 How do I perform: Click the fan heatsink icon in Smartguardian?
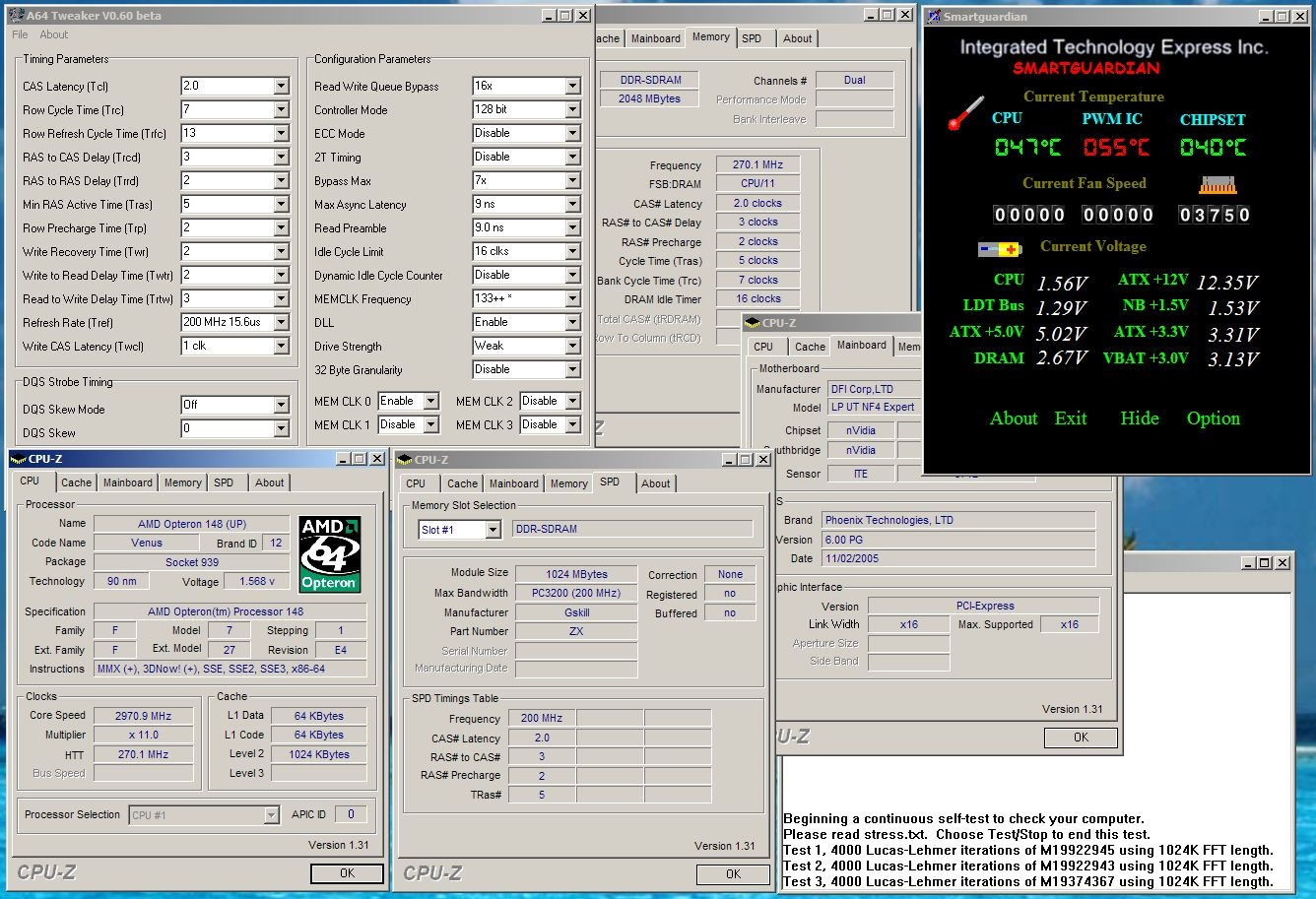(1217, 184)
